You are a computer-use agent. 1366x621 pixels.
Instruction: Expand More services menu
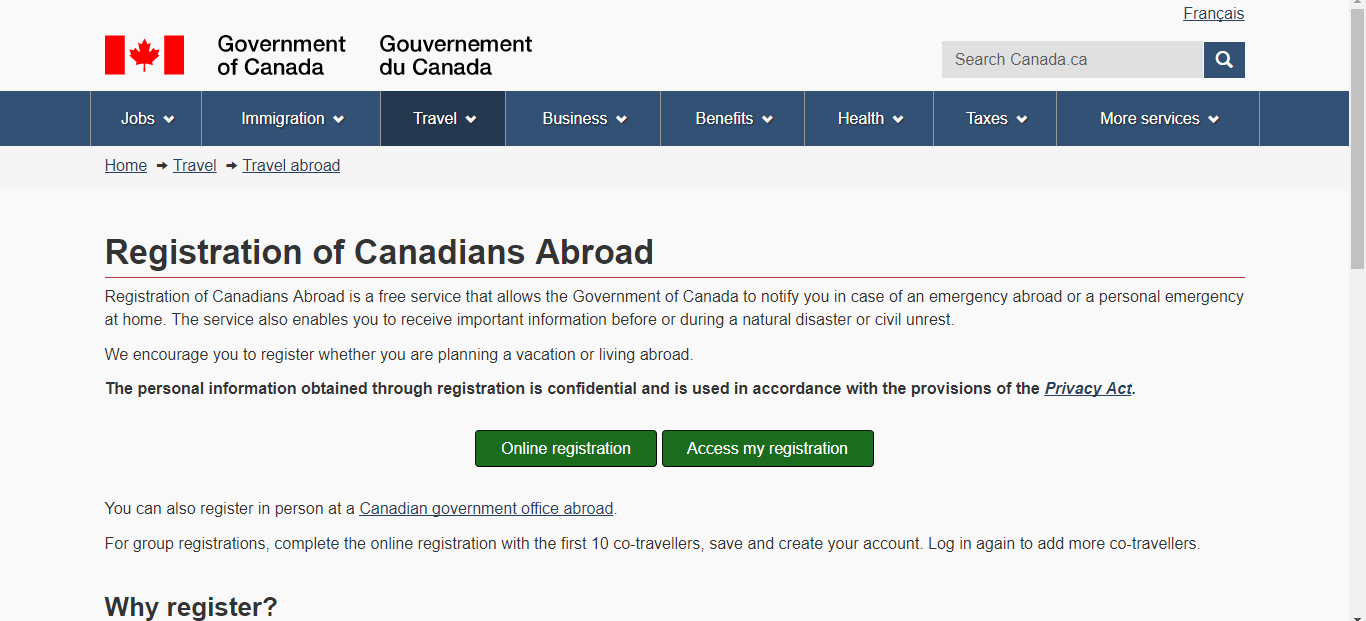(1158, 119)
